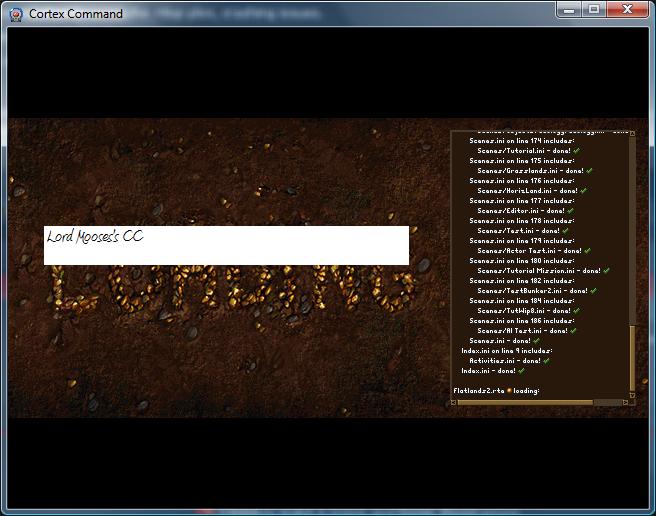Minimize the Cortex Command window
This screenshot has height=516, width=656.
(571, 10)
